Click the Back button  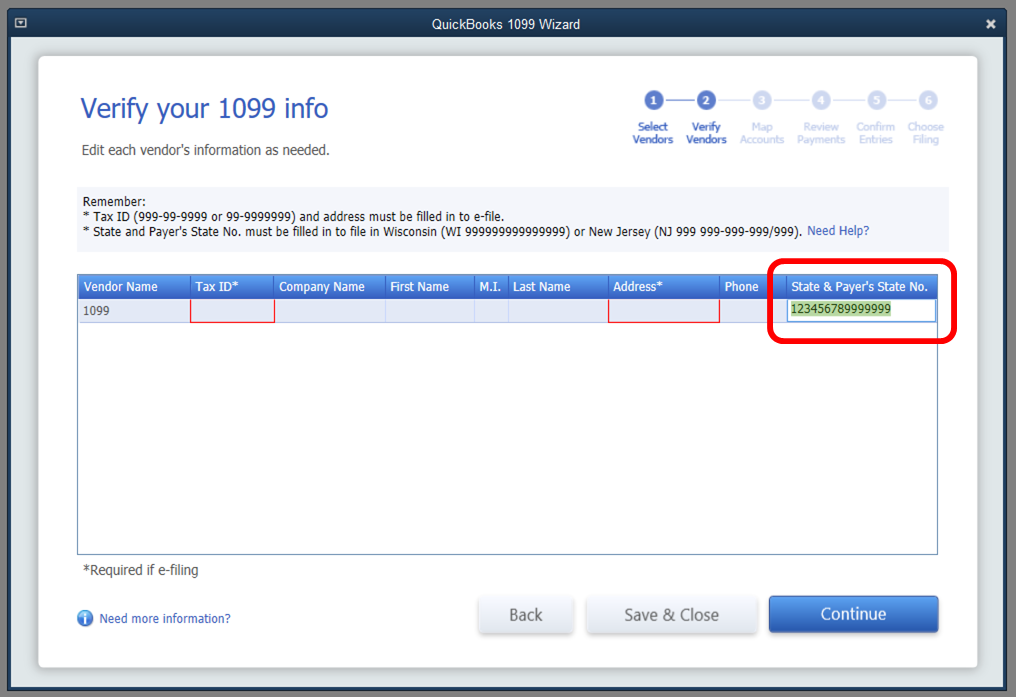525,614
